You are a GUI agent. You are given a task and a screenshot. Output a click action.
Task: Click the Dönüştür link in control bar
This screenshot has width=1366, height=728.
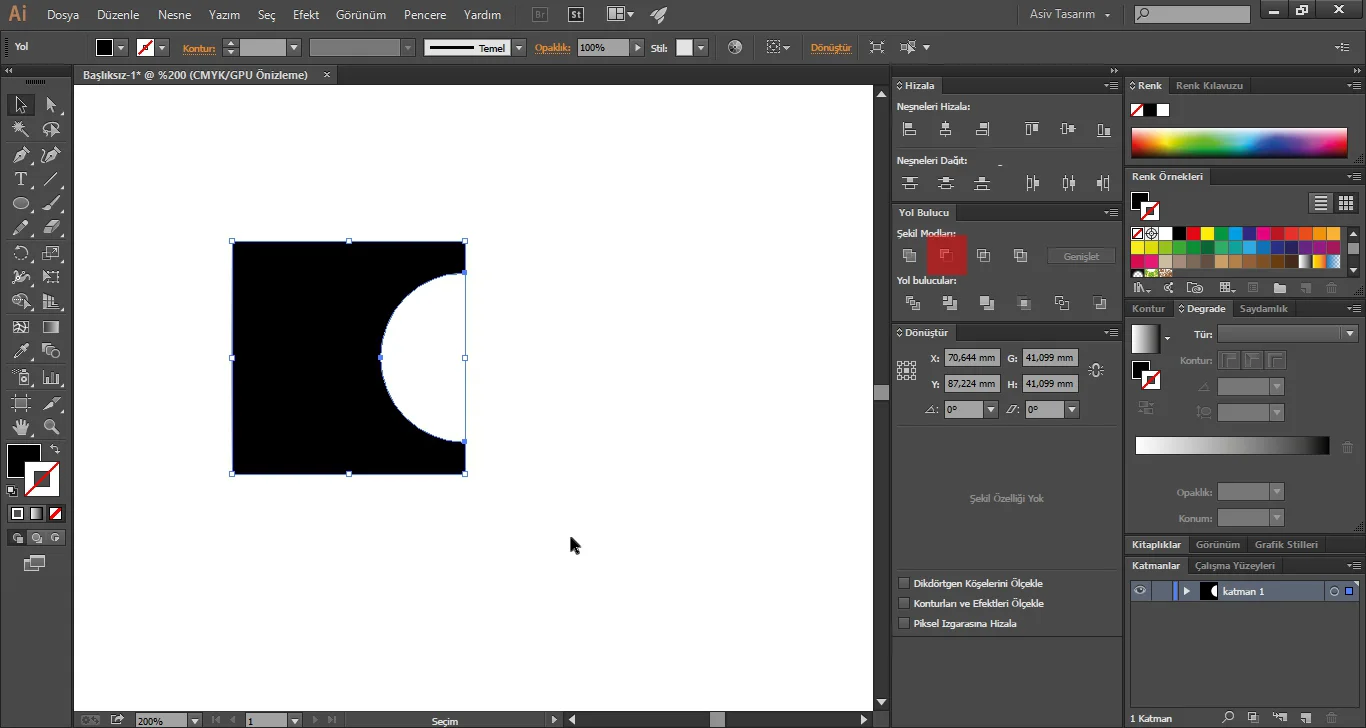(x=830, y=47)
